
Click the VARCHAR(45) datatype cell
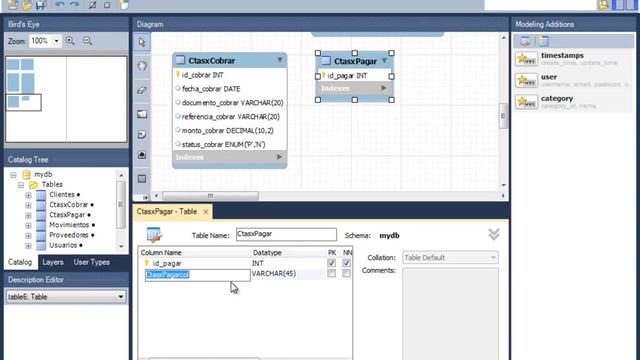273,273
